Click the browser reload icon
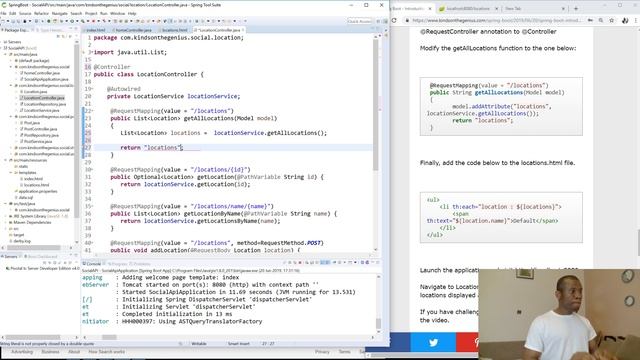The width and height of the screenshot is (640, 360). (394, 20)
